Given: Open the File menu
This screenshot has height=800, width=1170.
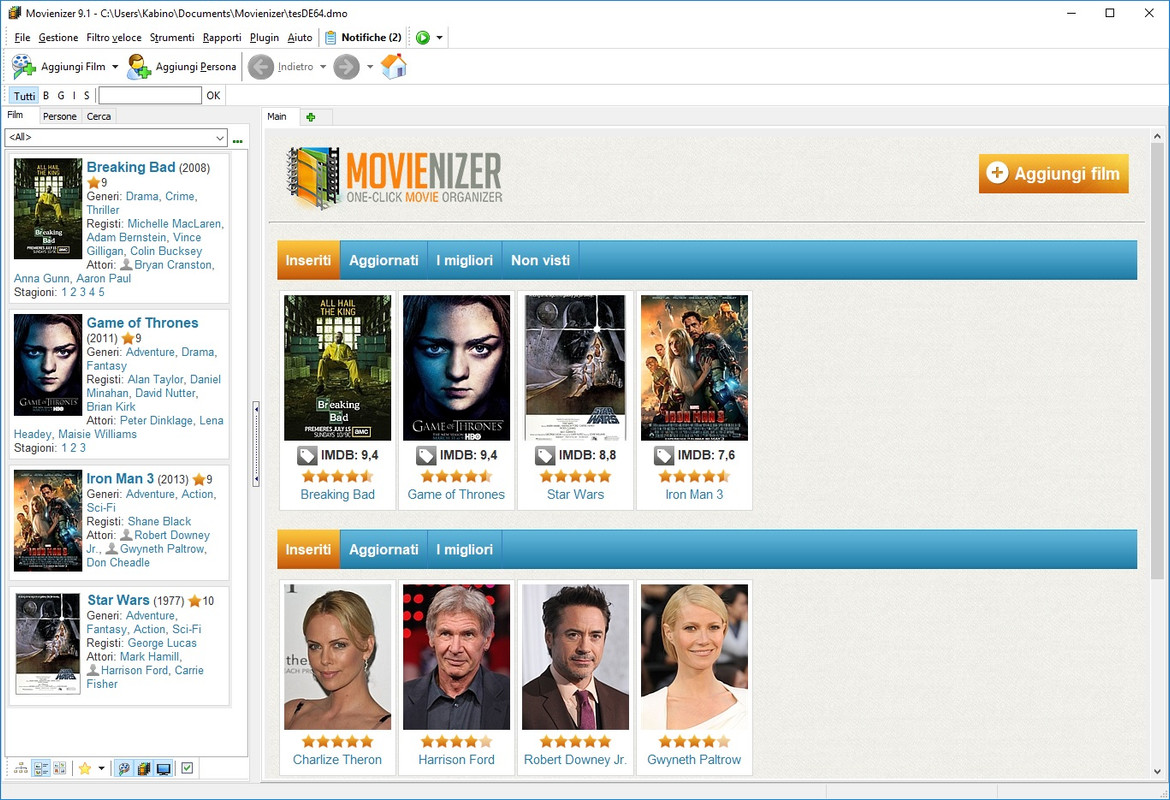Looking at the screenshot, I should click(22, 37).
